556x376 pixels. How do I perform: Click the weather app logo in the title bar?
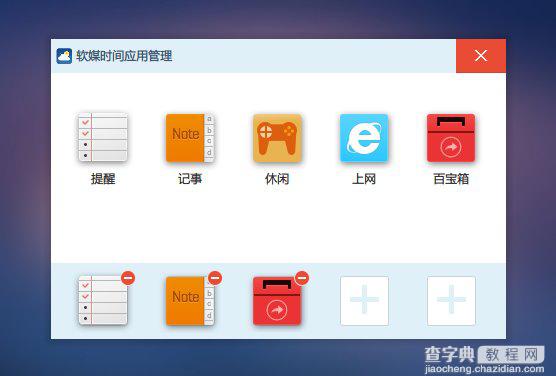pos(64,56)
